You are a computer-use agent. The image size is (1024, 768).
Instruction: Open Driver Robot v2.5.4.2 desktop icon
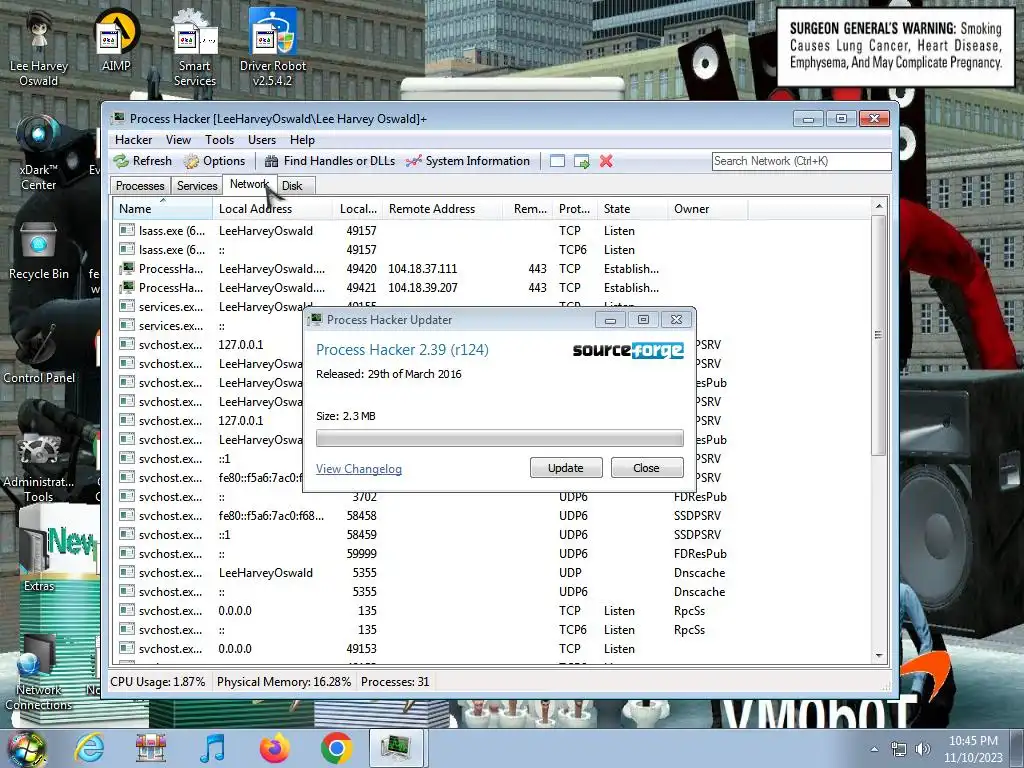pos(273,48)
